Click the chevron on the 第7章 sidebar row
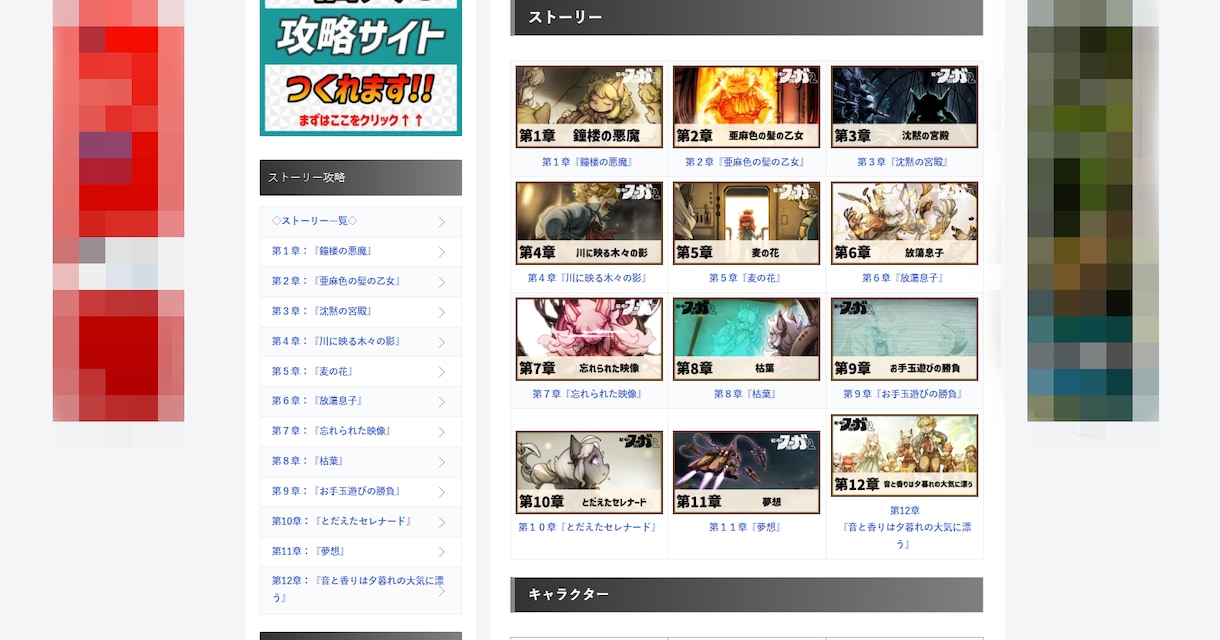 tap(442, 432)
